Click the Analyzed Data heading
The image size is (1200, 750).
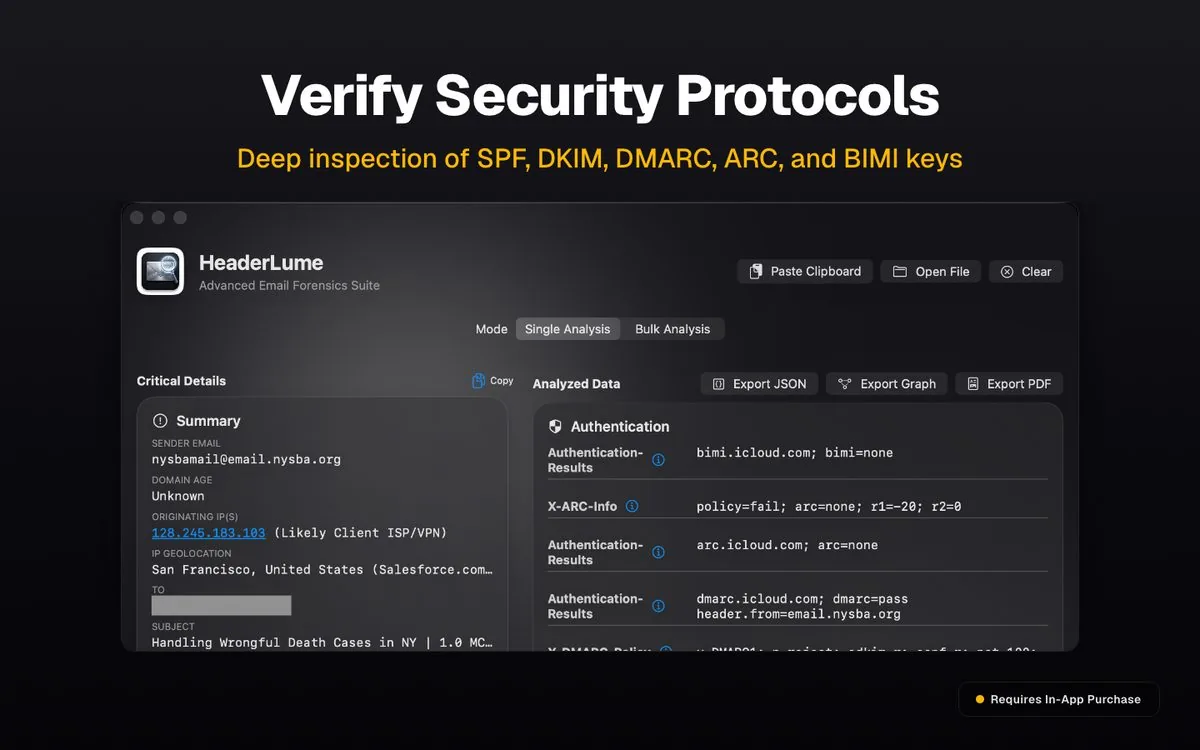click(x=576, y=384)
